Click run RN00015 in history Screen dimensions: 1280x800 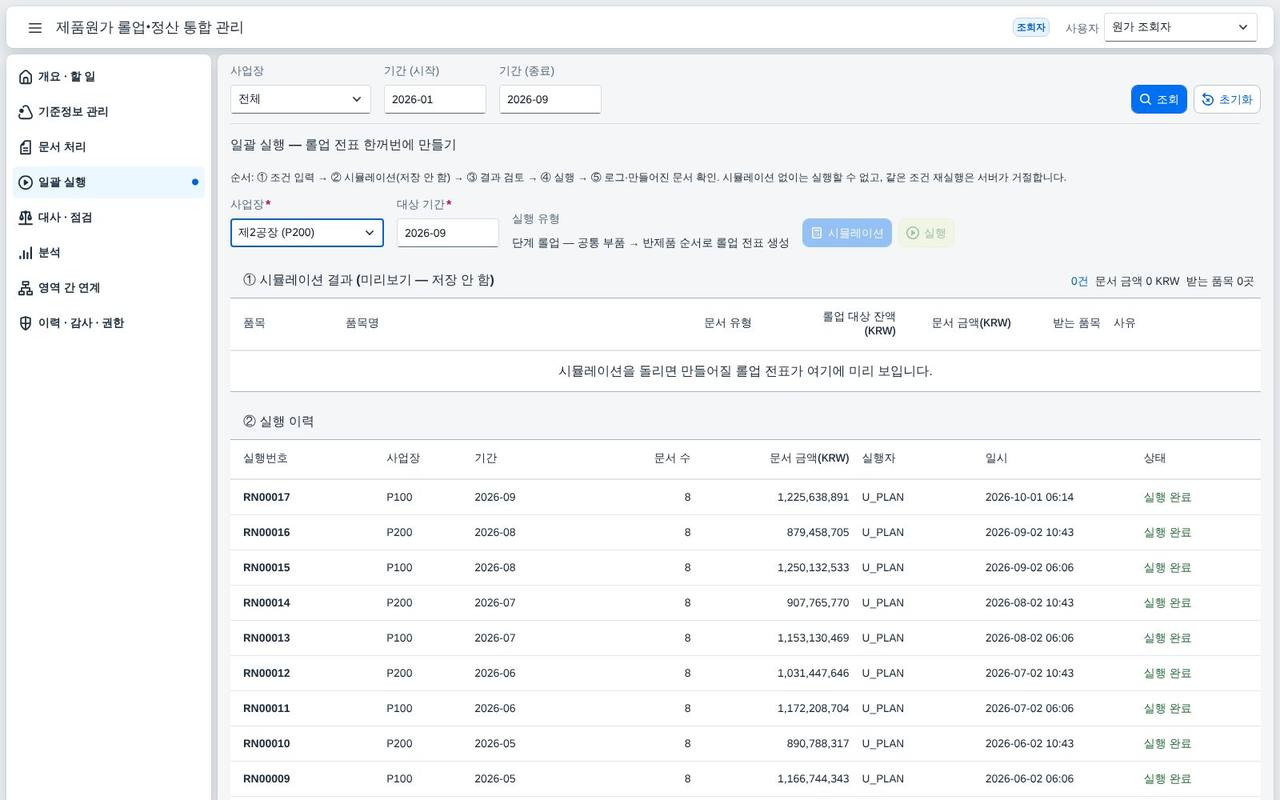(x=266, y=567)
